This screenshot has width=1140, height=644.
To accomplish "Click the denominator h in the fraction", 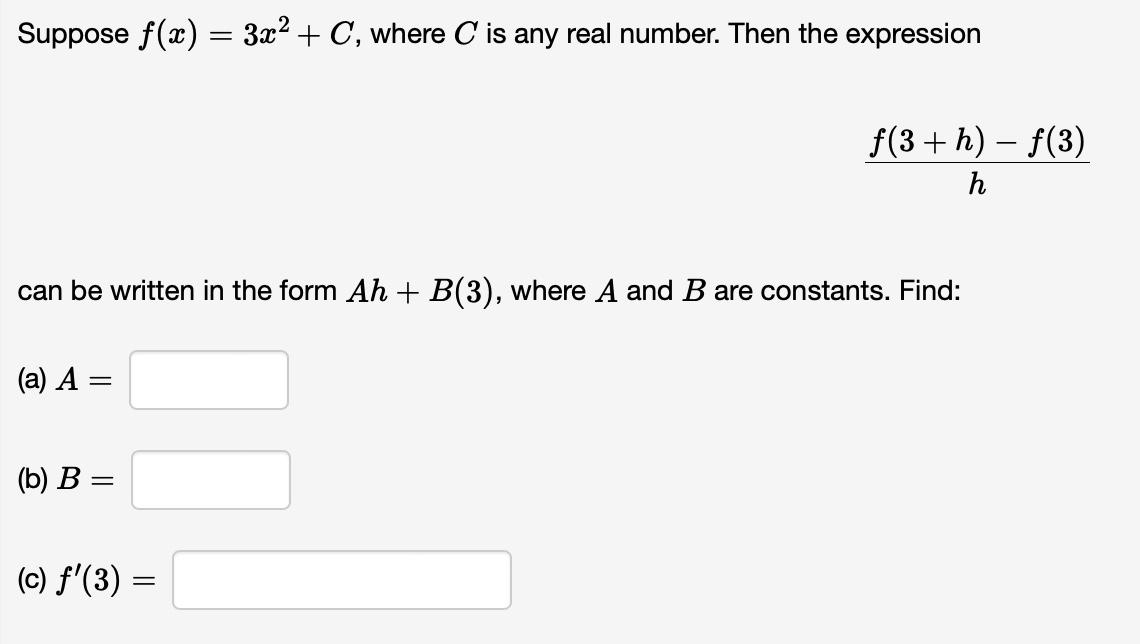I will (975, 185).
